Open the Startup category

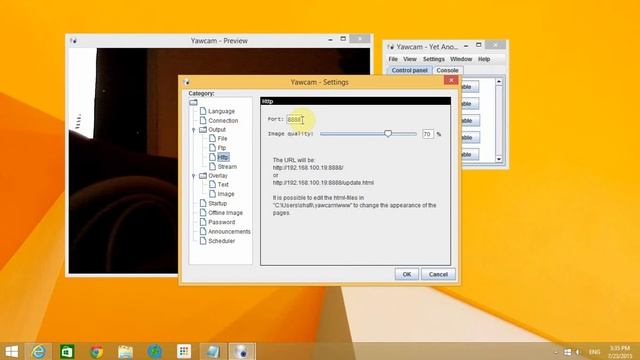[x=217, y=203]
